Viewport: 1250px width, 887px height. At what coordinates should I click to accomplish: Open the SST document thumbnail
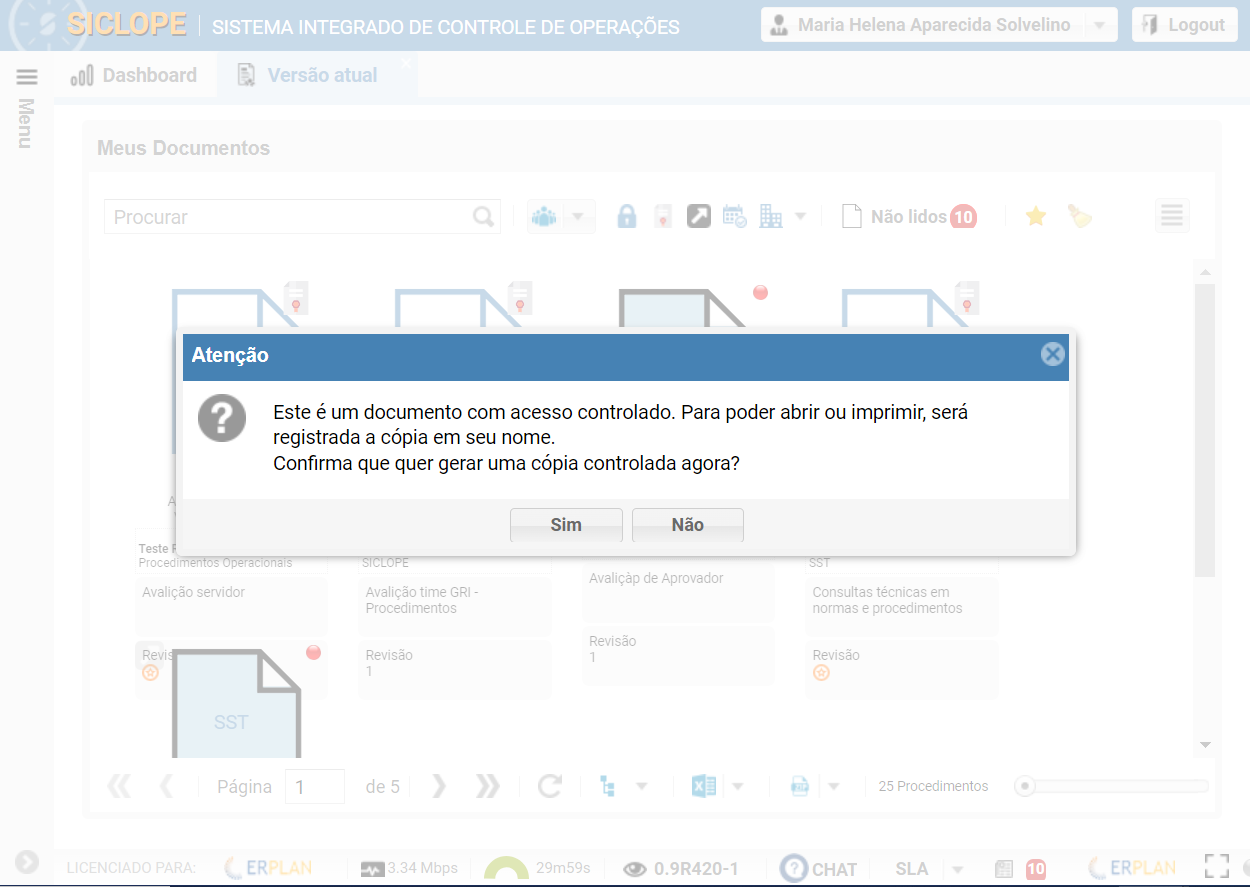click(x=236, y=704)
